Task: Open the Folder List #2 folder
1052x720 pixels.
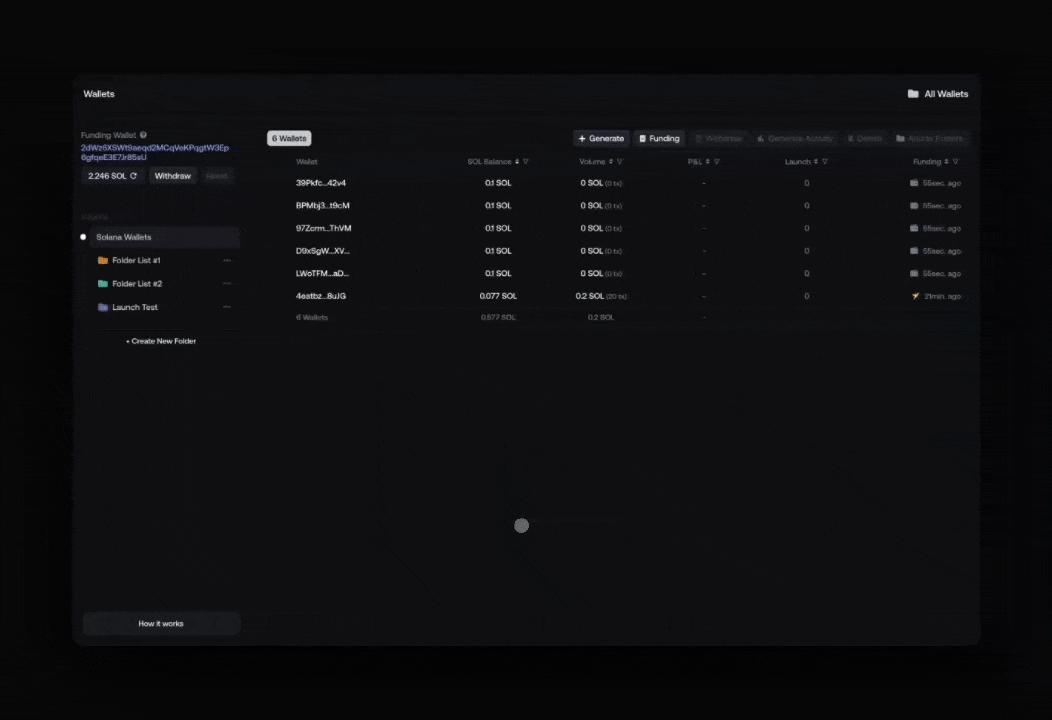Action: tap(137, 284)
